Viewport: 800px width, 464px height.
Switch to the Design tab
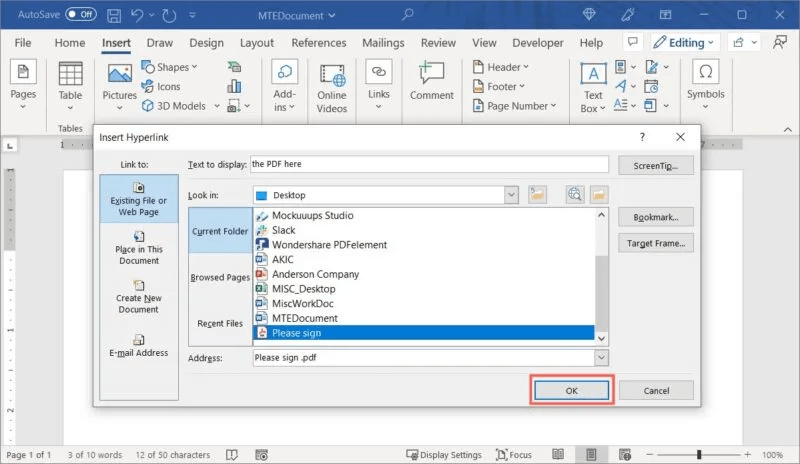click(206, 43)
